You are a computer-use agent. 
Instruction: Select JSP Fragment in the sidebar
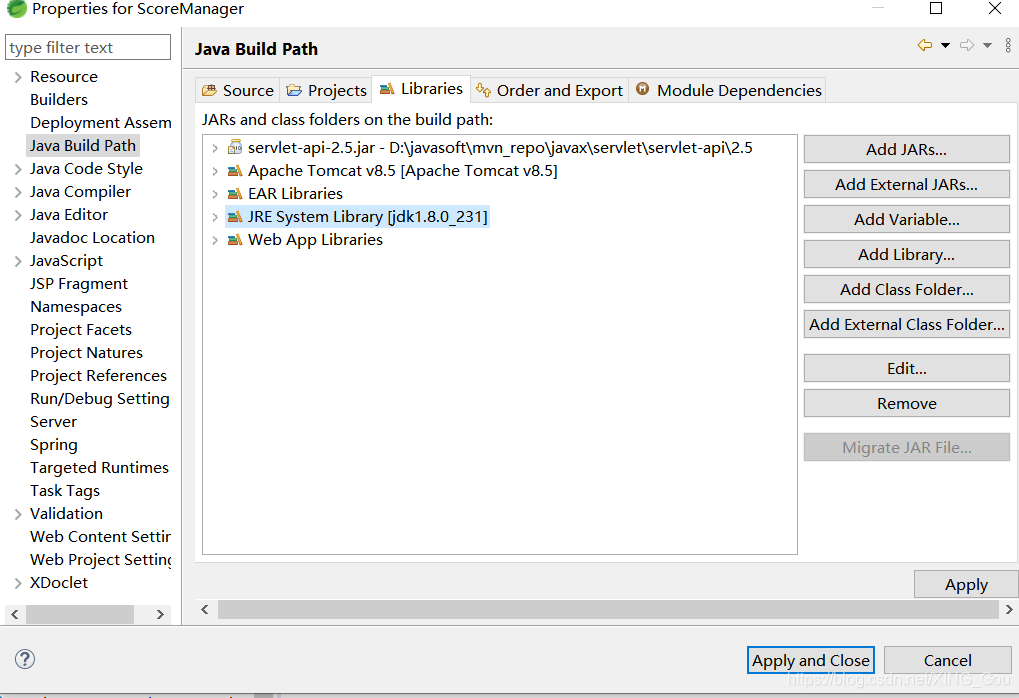click(79, 284)
